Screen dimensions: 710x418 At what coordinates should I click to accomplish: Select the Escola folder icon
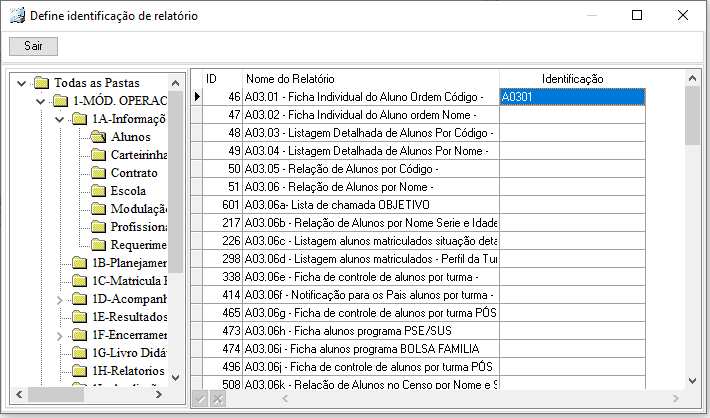[x=98, y=191]
